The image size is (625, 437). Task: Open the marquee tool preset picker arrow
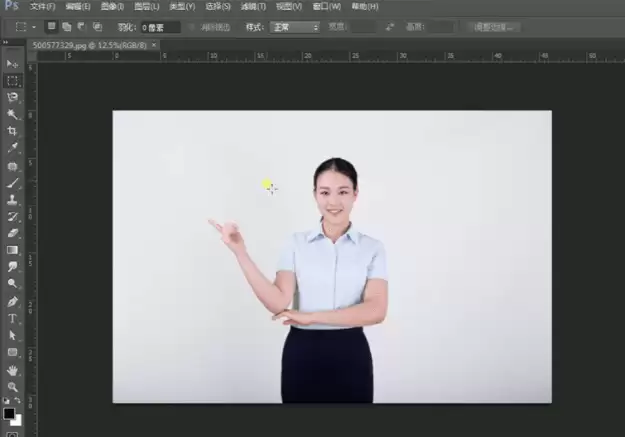[34, 27]
